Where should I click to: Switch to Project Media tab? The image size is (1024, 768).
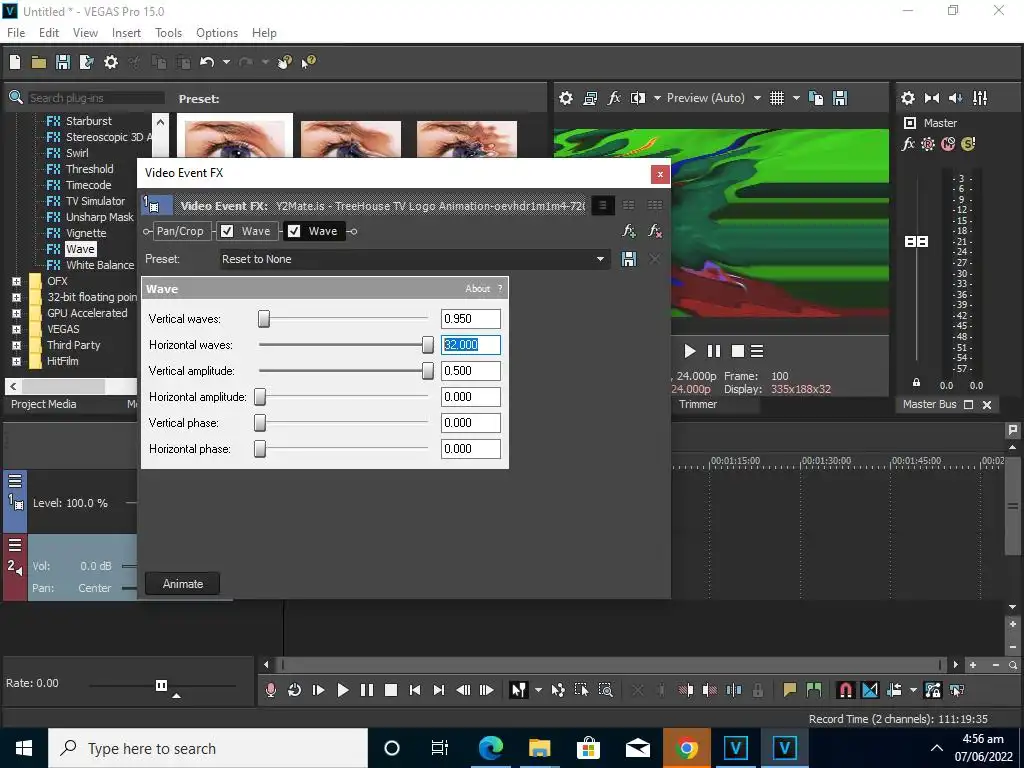tap(44, 404)
